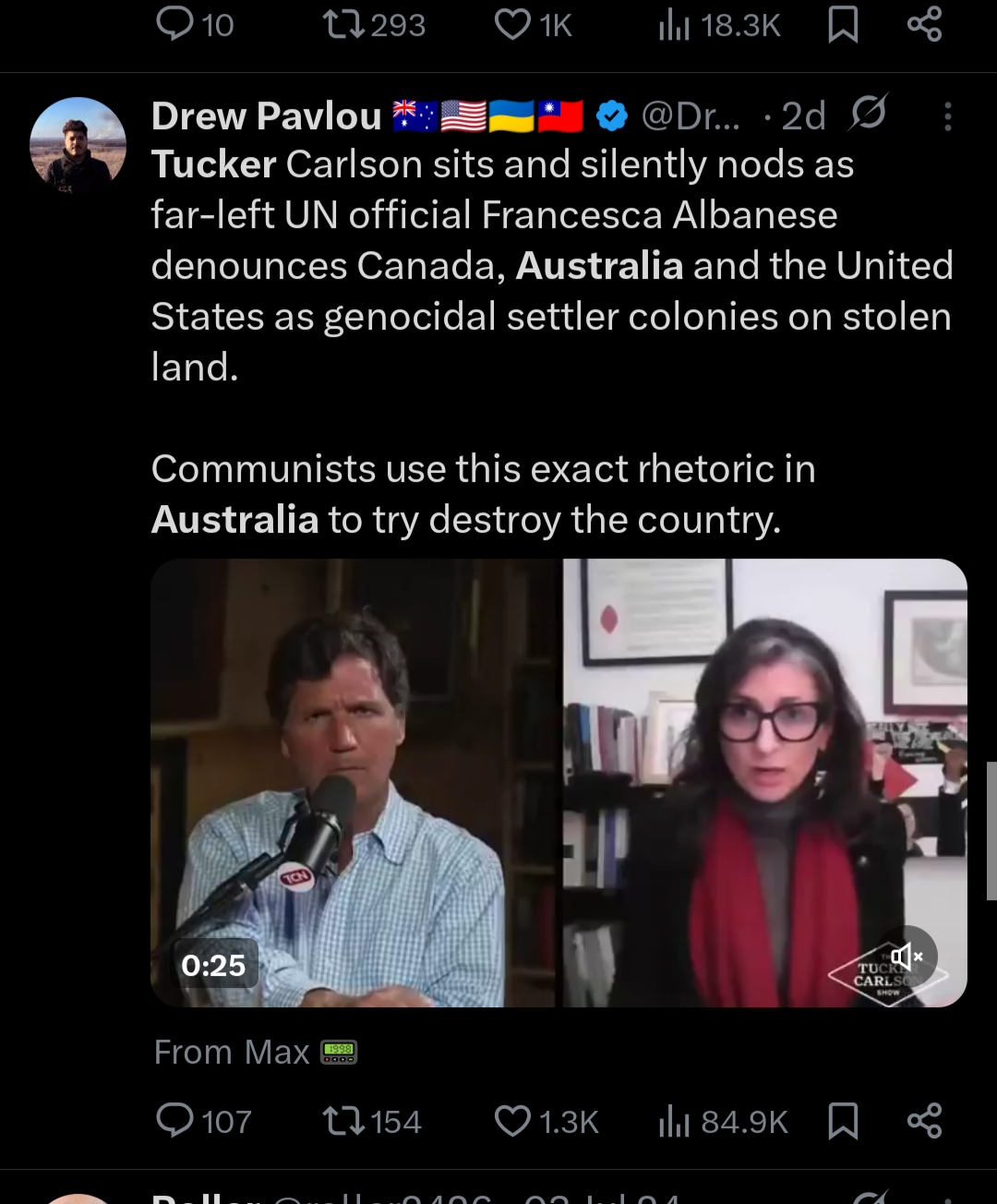Tap the Grok slash-circle icon beside 2d
Viewport: 997px width, 1204px height.
point(868,114)
